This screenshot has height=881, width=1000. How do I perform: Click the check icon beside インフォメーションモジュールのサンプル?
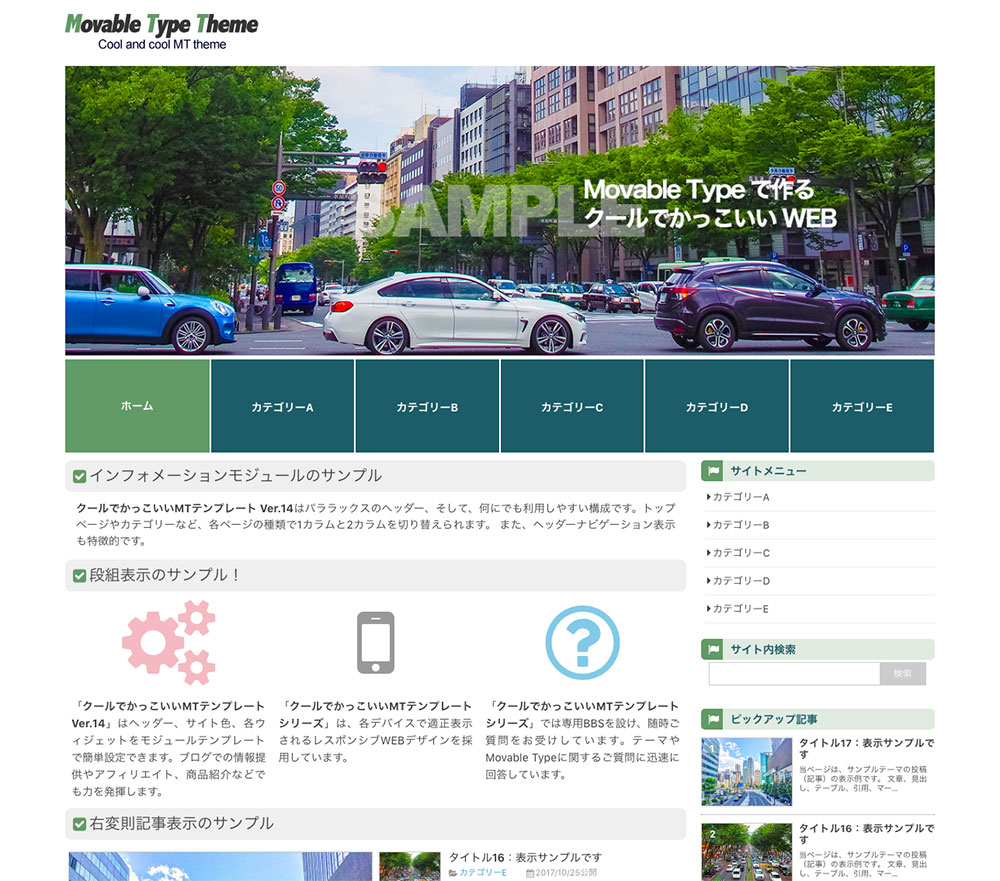click(x=80, y=477)
